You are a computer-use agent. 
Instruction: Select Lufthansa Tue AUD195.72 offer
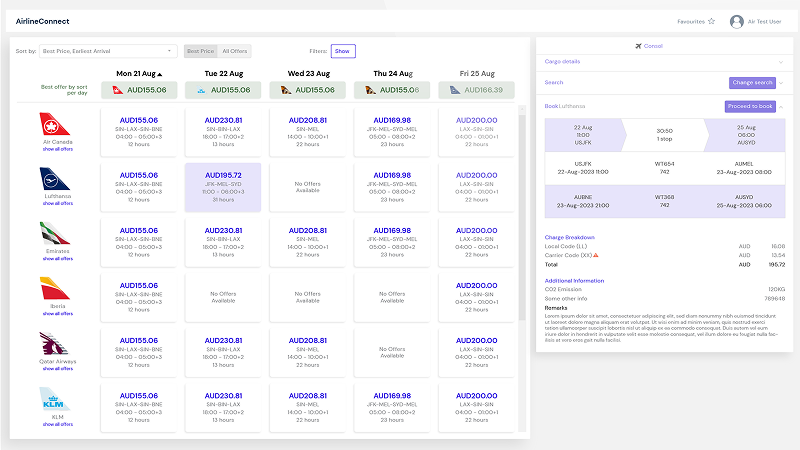pos(223,187)
